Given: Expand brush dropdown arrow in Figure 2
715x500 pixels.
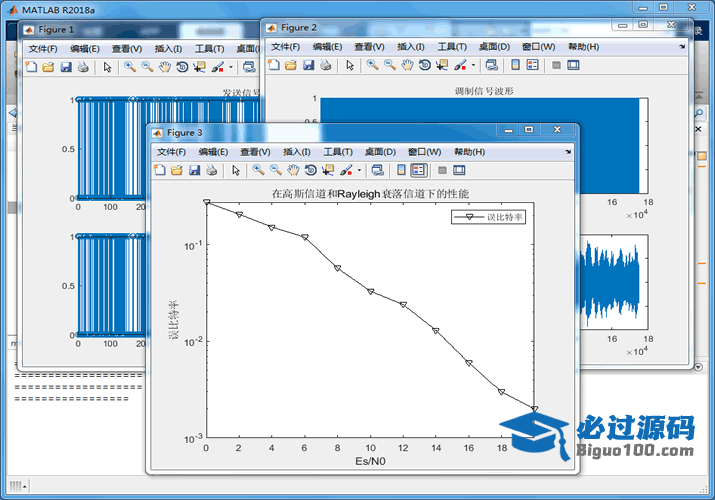Looking at the screenshot, I should (473, 65).
